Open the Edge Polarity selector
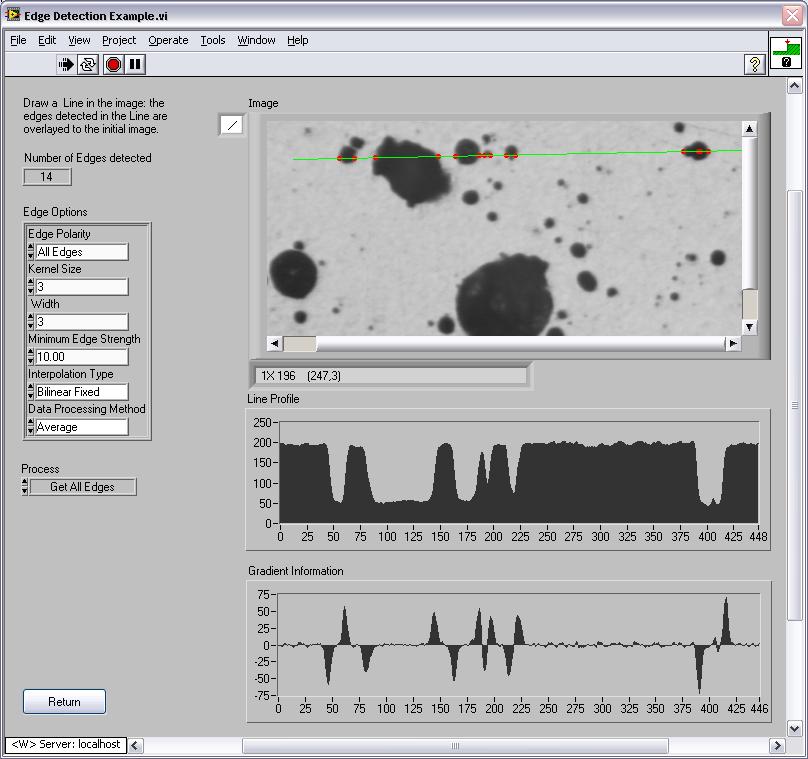This screenshot has width=808, height=759. [82, 252]
